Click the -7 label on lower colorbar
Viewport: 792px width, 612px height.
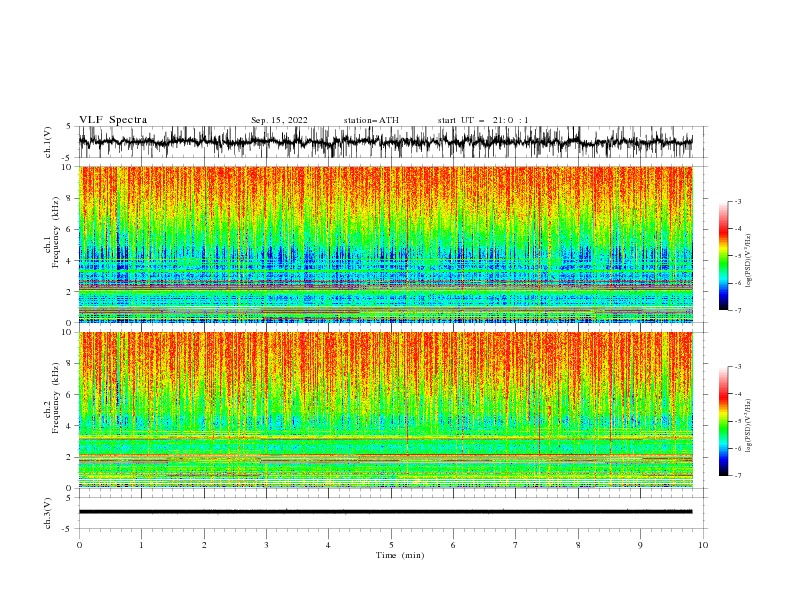(737, 476)
